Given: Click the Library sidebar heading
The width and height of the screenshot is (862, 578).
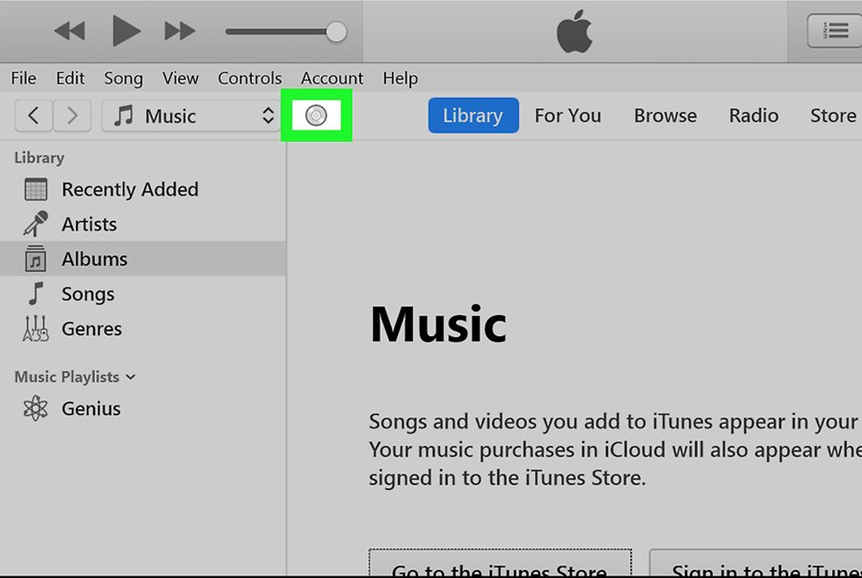Looking at the screenshot, I should tap(39, 158).
